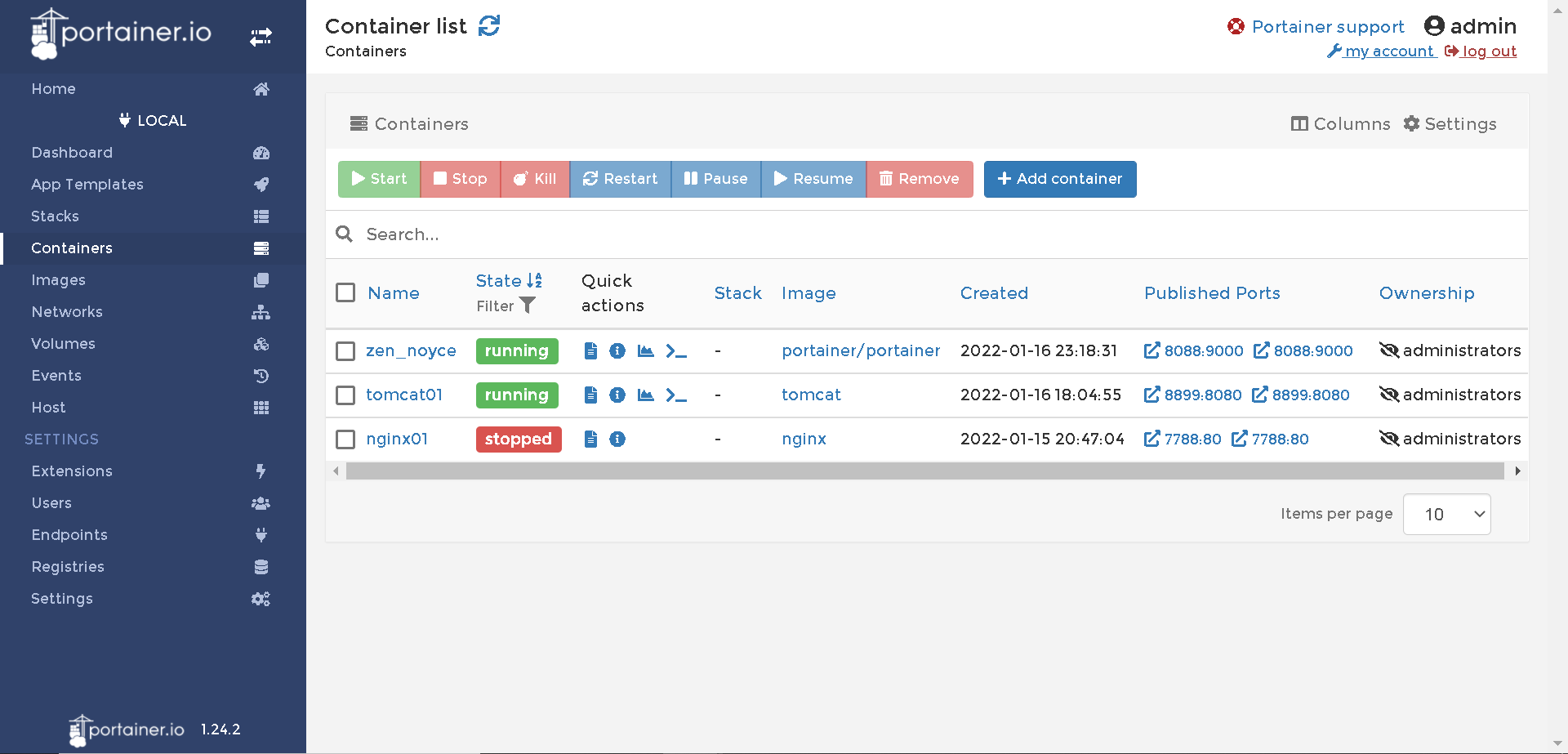Click the Kill button
Viewport: 1568px width, 754px height.
coord(535,179)
